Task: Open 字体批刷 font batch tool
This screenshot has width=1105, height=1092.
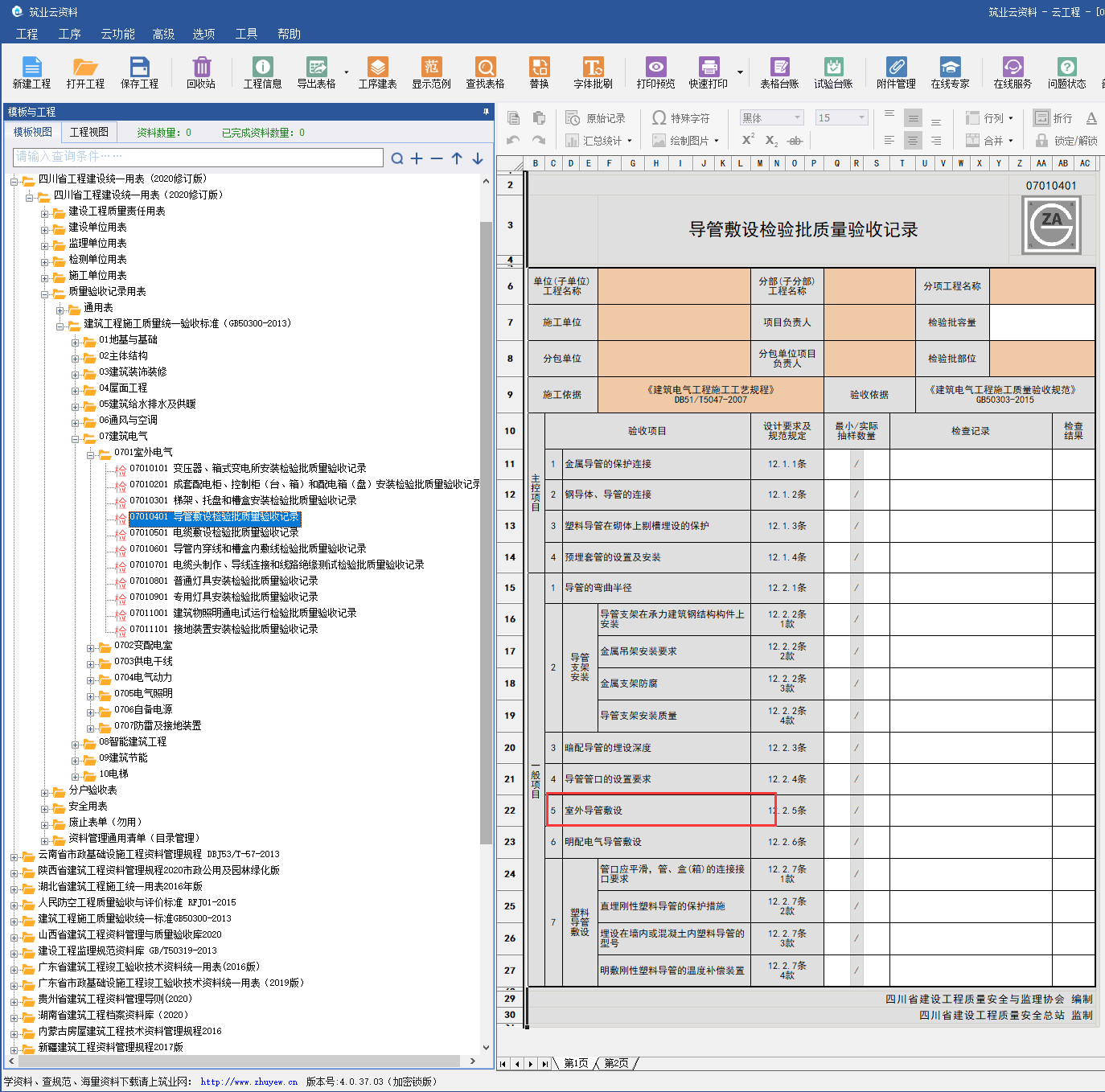Action: 593,72
